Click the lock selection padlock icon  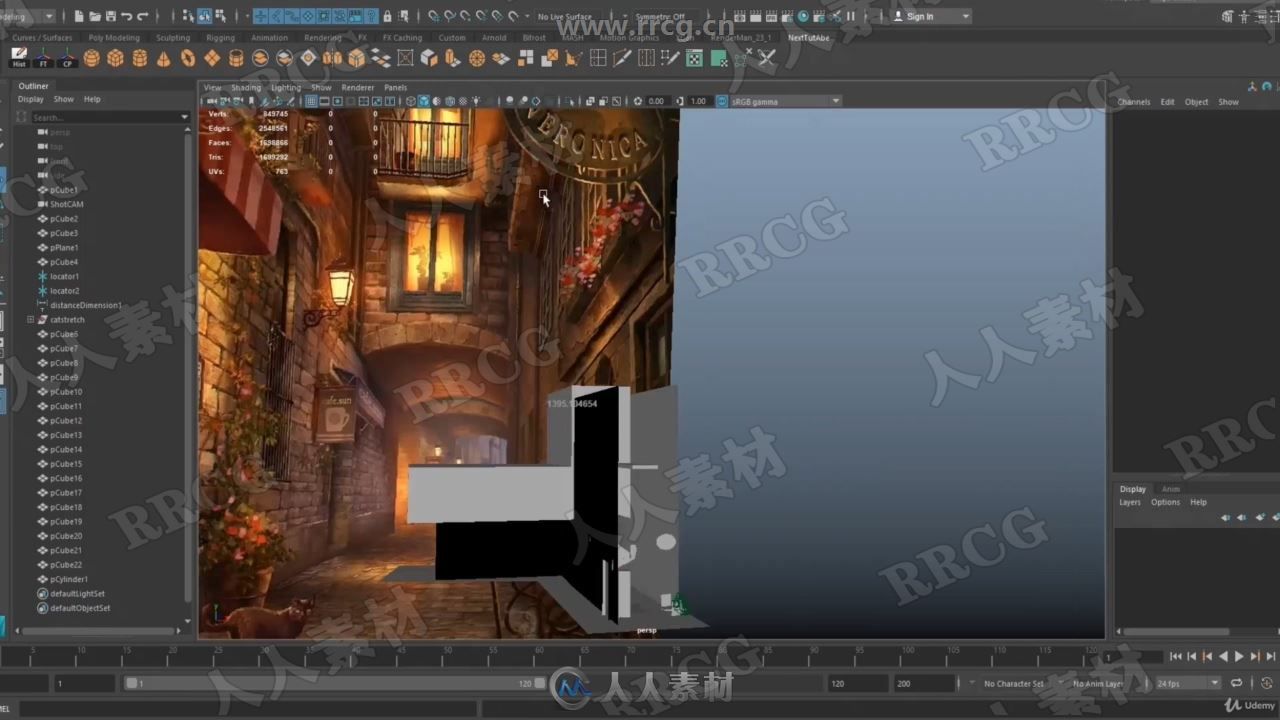point(387,16)
